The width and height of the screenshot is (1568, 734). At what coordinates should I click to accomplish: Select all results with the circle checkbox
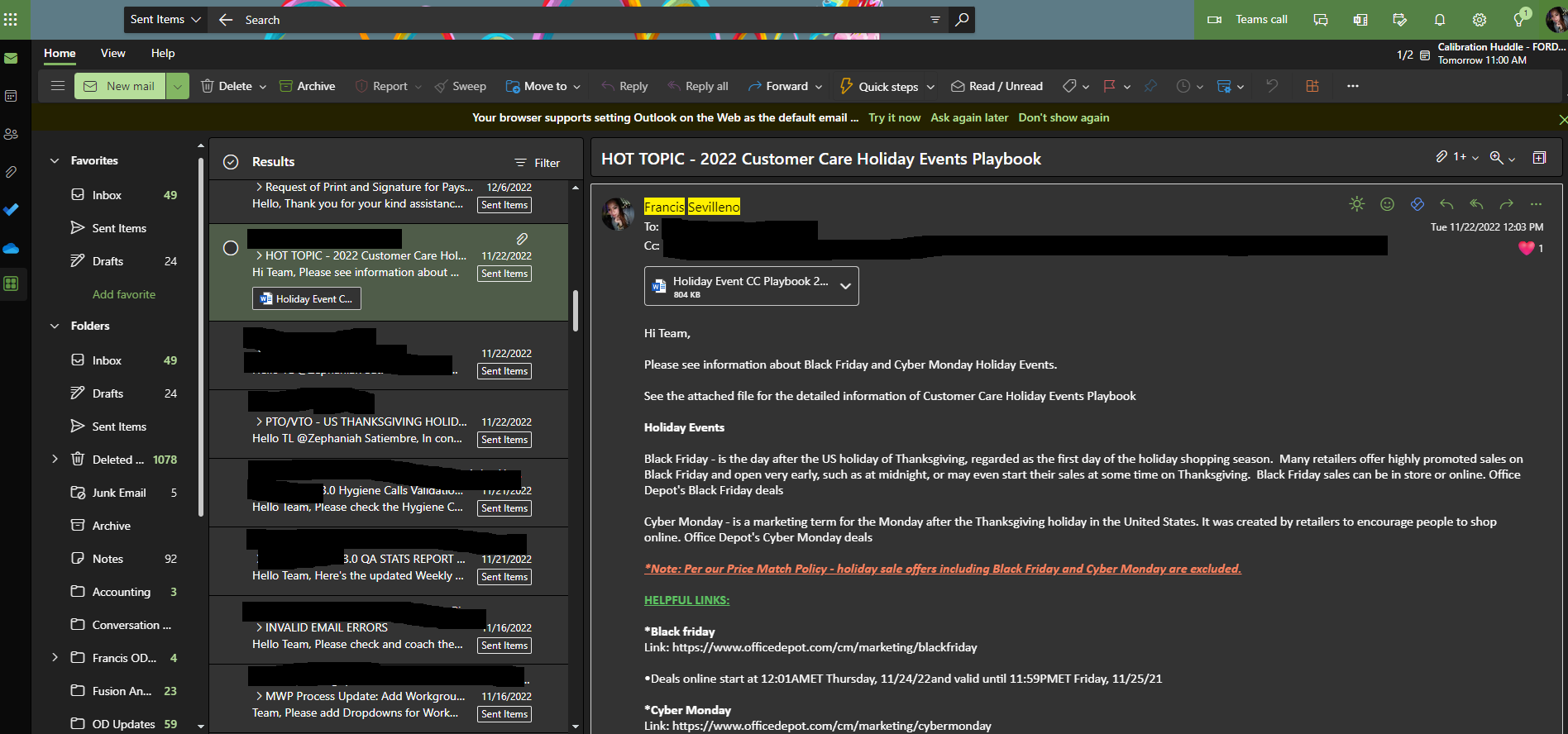click(232, 162)
